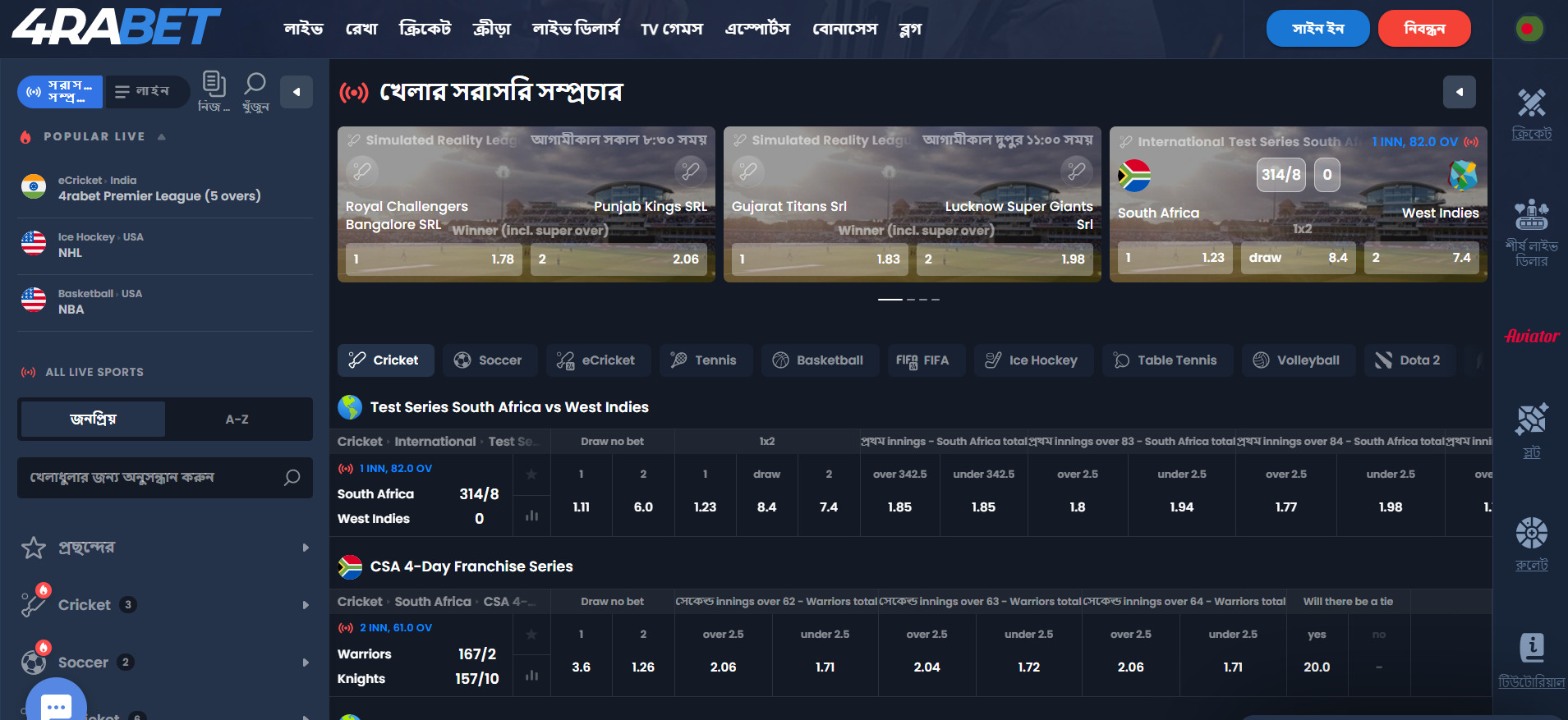Image resolution: width=1568 pixels, height=720 pixels.
Task: Open stats chart icon for South Africa match
Action: click(x=531, y=516)
